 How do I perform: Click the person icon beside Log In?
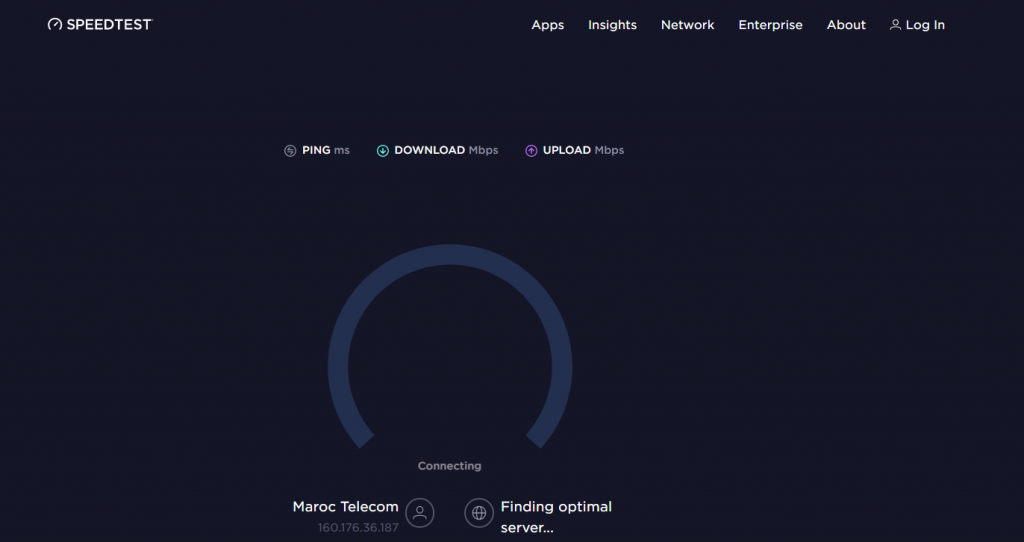[895, 25]
